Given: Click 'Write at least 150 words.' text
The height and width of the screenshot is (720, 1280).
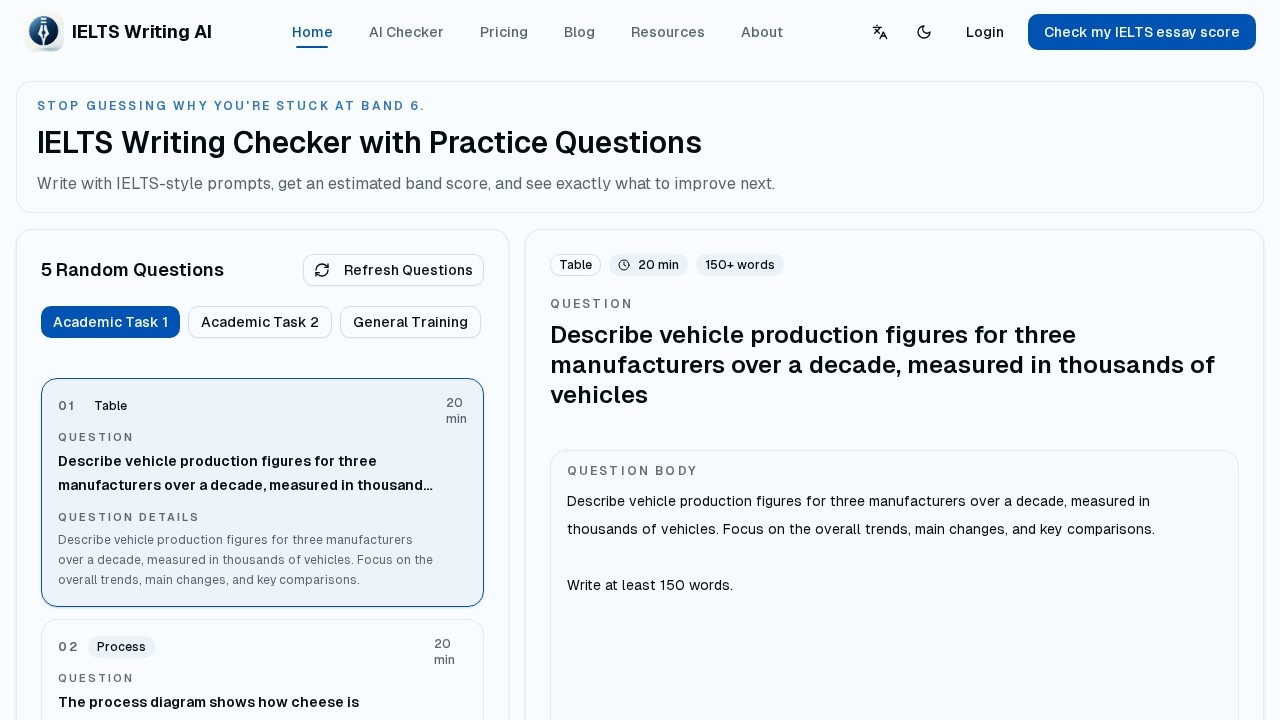Looking at the screenshot, I should coord(650,585).
